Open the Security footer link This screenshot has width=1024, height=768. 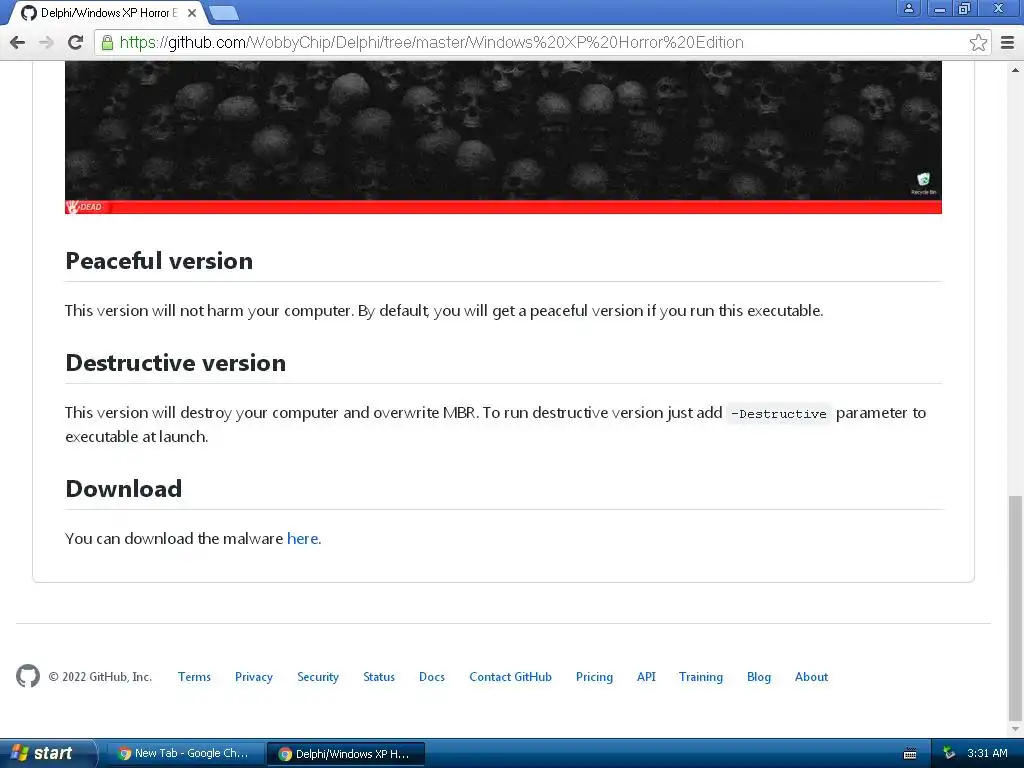point(318,677)
